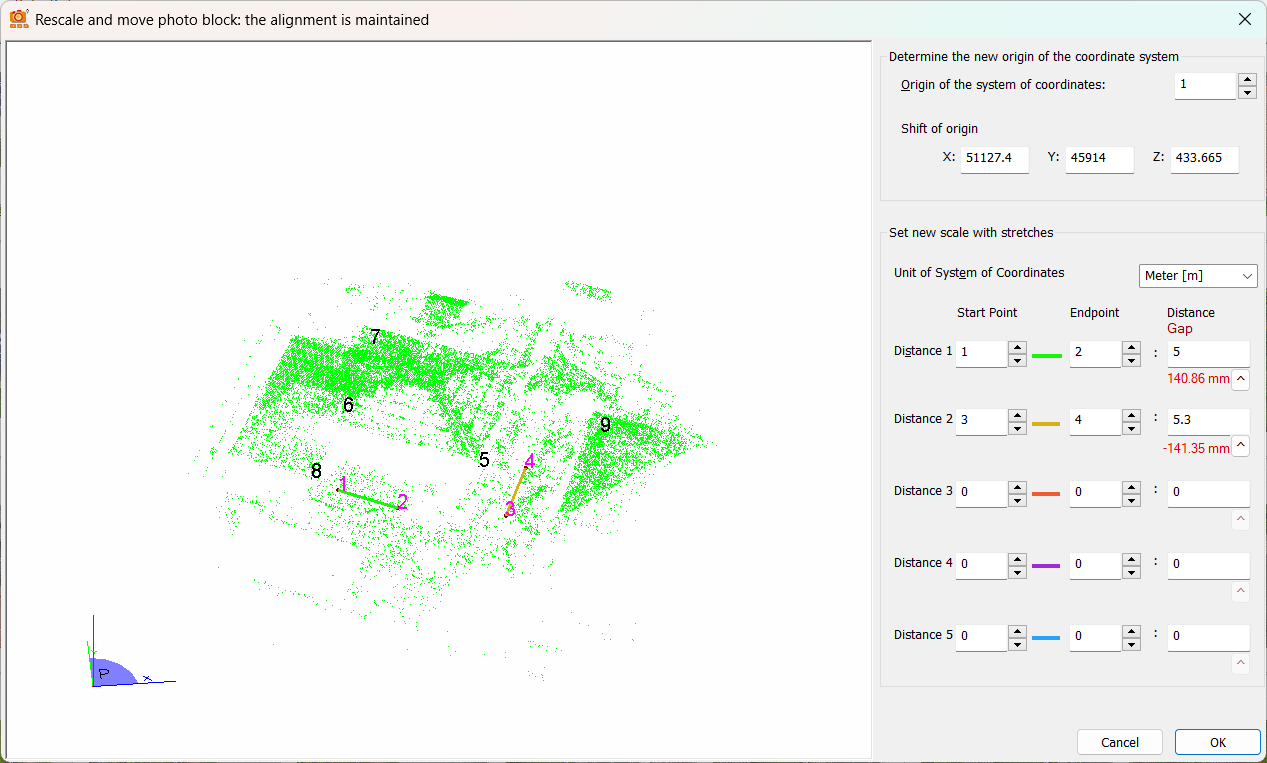Click the Distance 4 purple color line
Viewport: 1267px width, 763px height.
(1045, 566)
